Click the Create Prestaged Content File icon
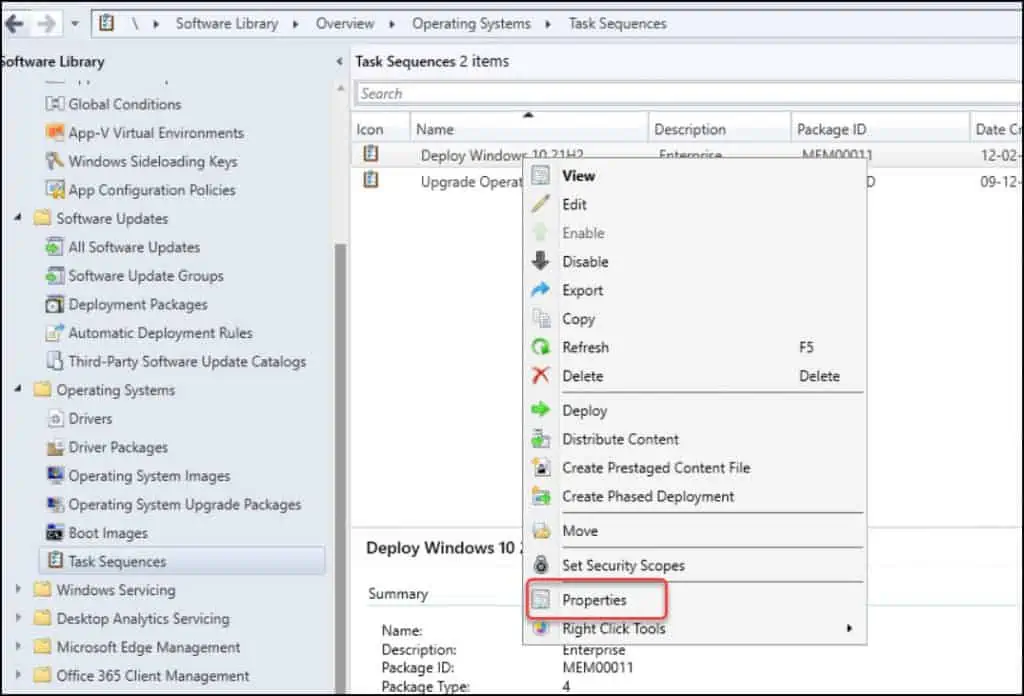Image resolution: width=1024 pixels, height=696 pixels. point(541,467)
